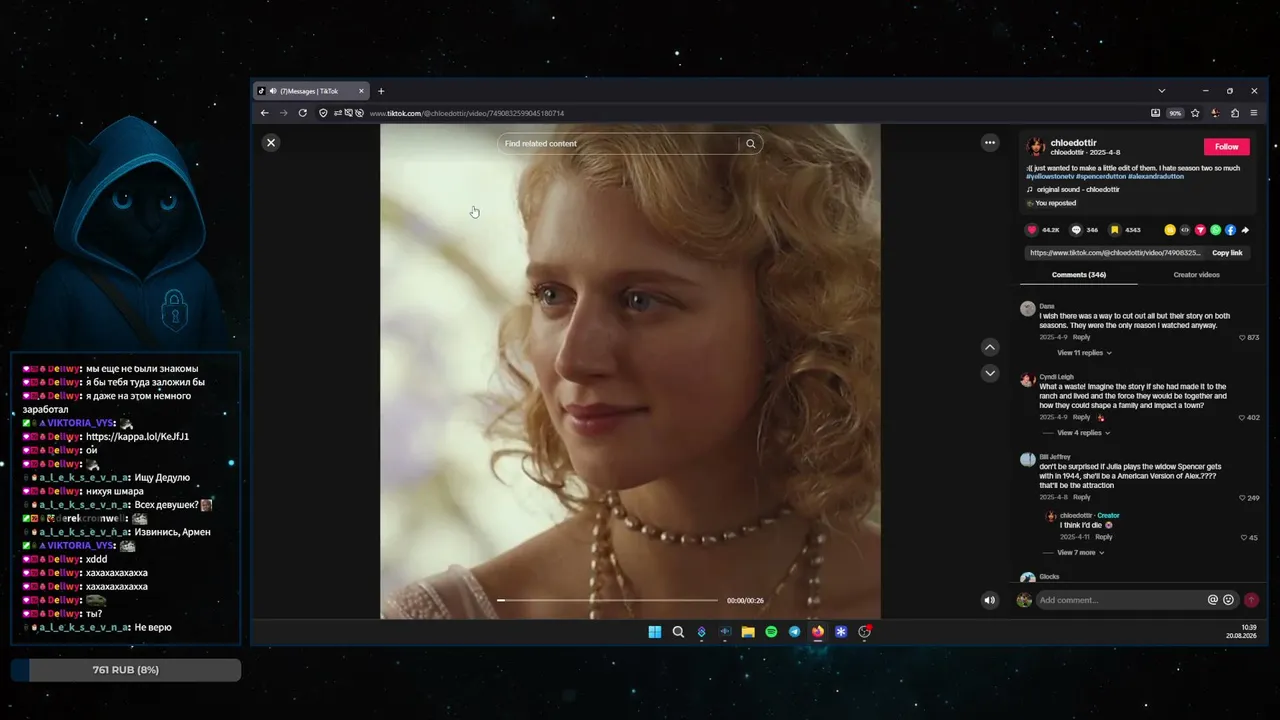Open the list all tabs dropdown arrow
This screenshot has width=1280, height=720.
[x=1161, y=91]
